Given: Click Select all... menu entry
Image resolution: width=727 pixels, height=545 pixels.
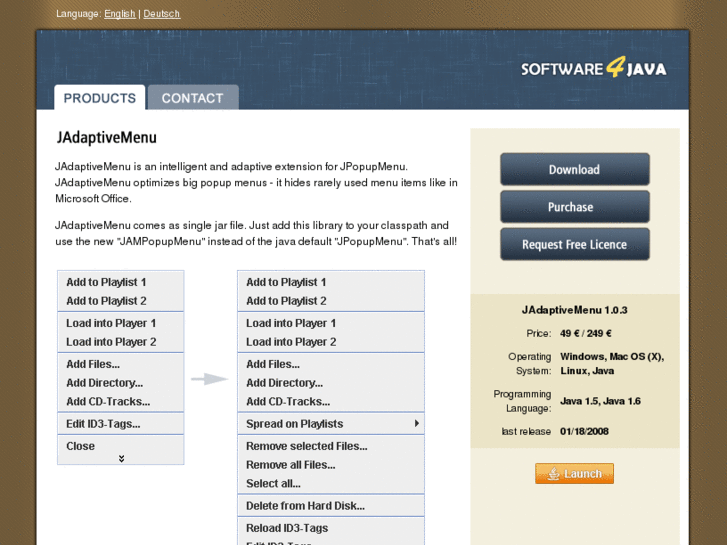Looking at the screenshot, I should point(331,483).
